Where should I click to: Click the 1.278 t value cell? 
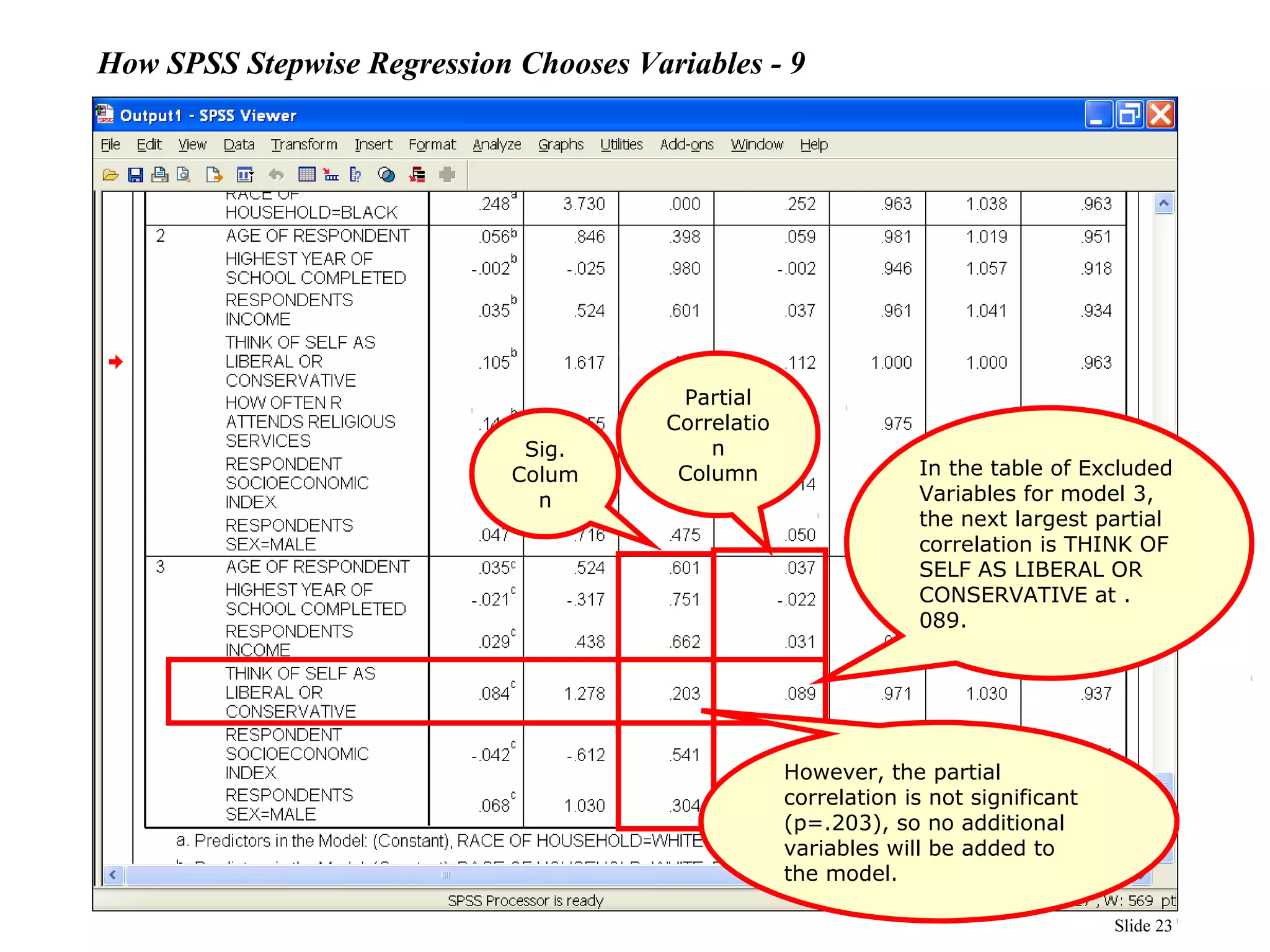pyautogui.click(x=584, y=693)
